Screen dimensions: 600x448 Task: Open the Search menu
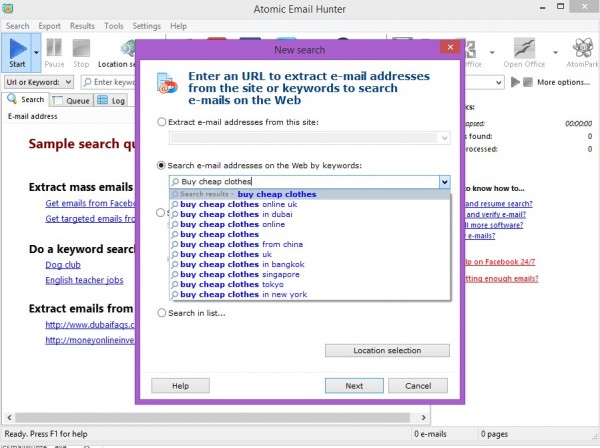(x=18, y=26)
